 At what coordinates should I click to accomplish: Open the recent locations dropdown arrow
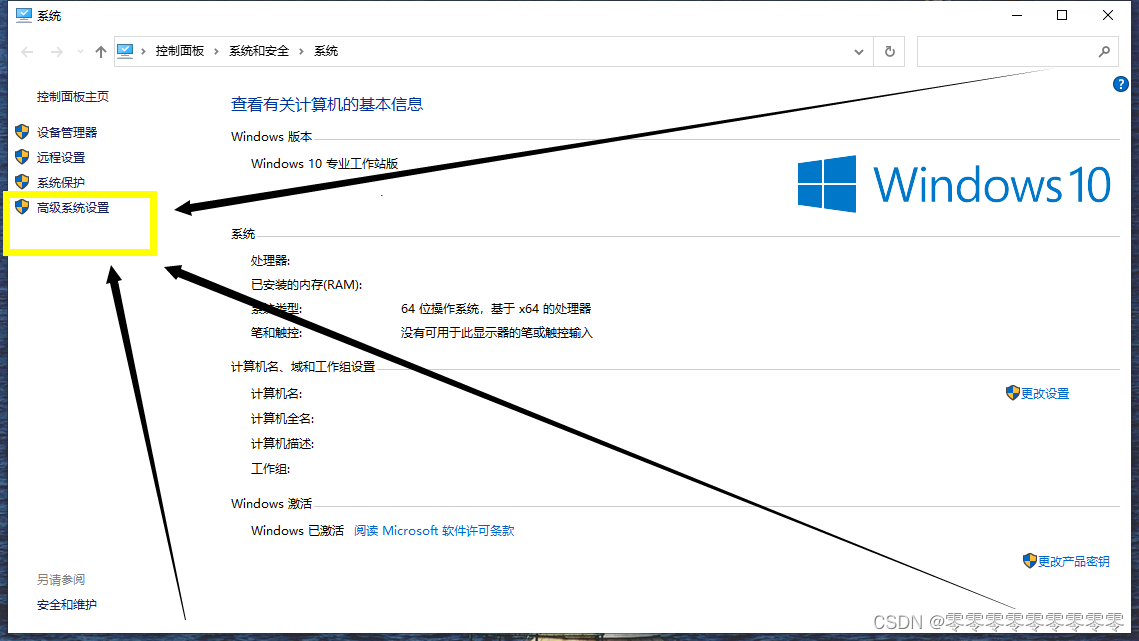coord(80,52)
